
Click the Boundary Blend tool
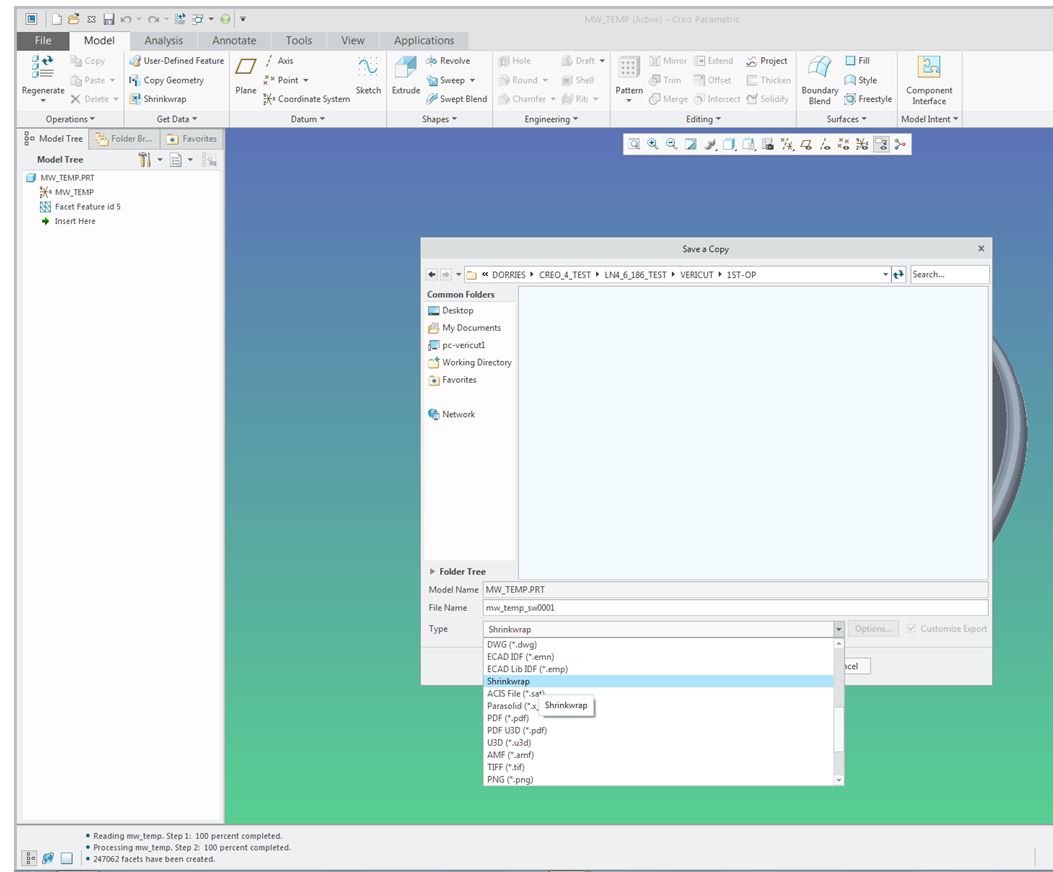tap(819, 79)
